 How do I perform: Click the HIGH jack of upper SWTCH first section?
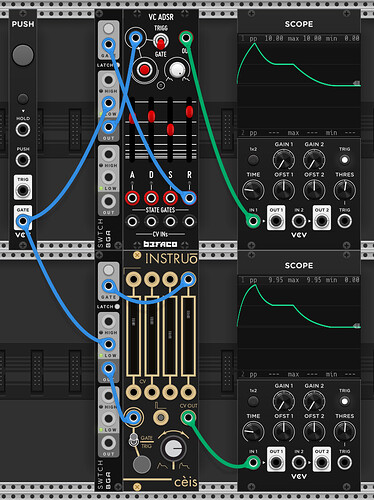coord(108,80)
